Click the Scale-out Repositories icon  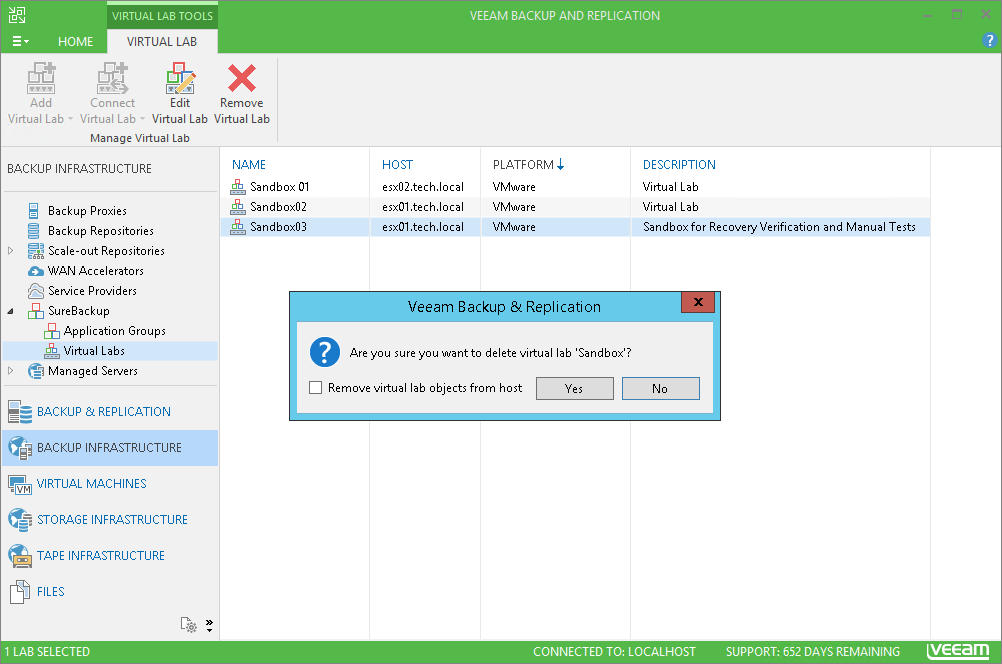(36, 251)
